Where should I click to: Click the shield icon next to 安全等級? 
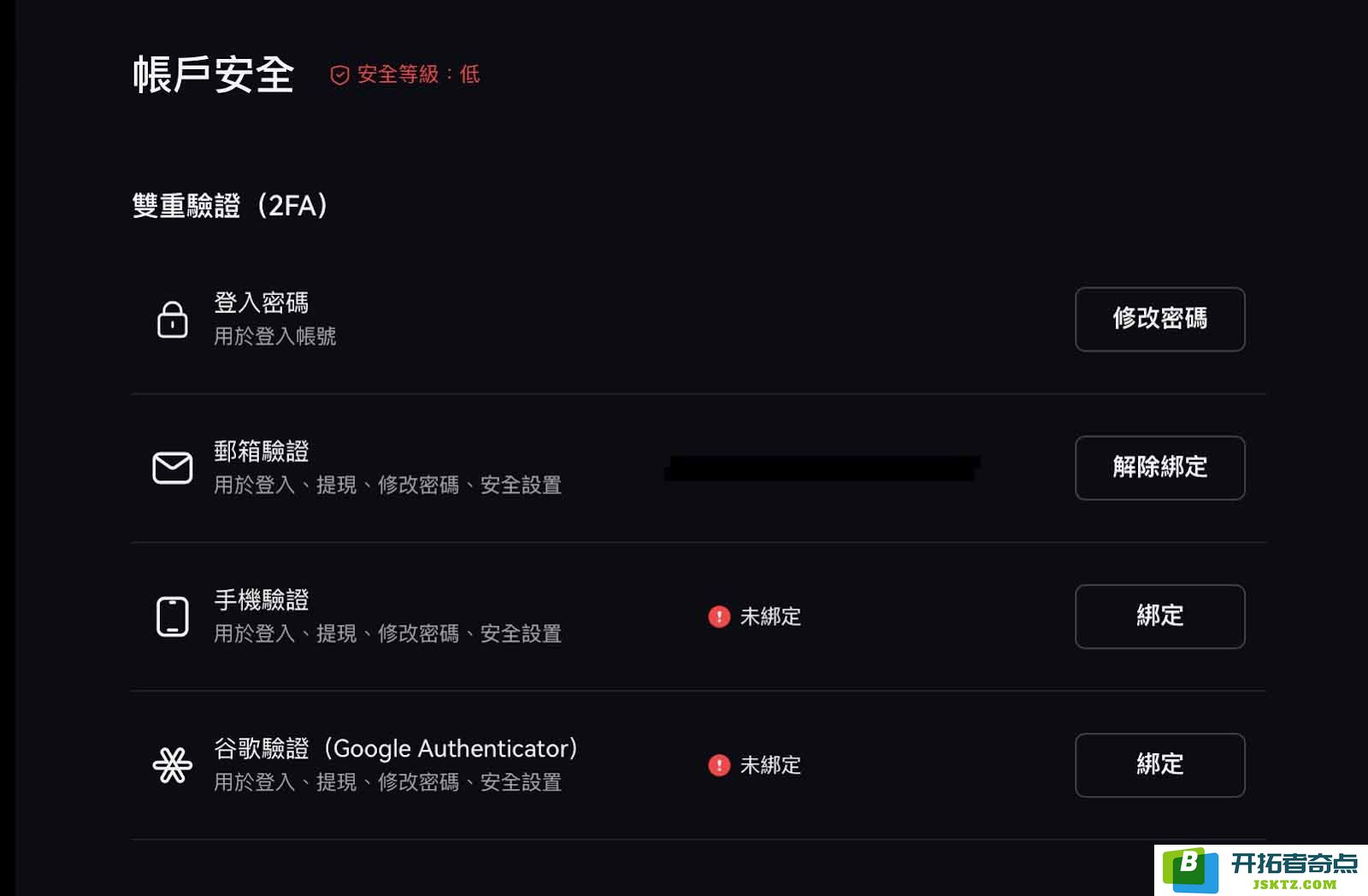click(339, 75)
